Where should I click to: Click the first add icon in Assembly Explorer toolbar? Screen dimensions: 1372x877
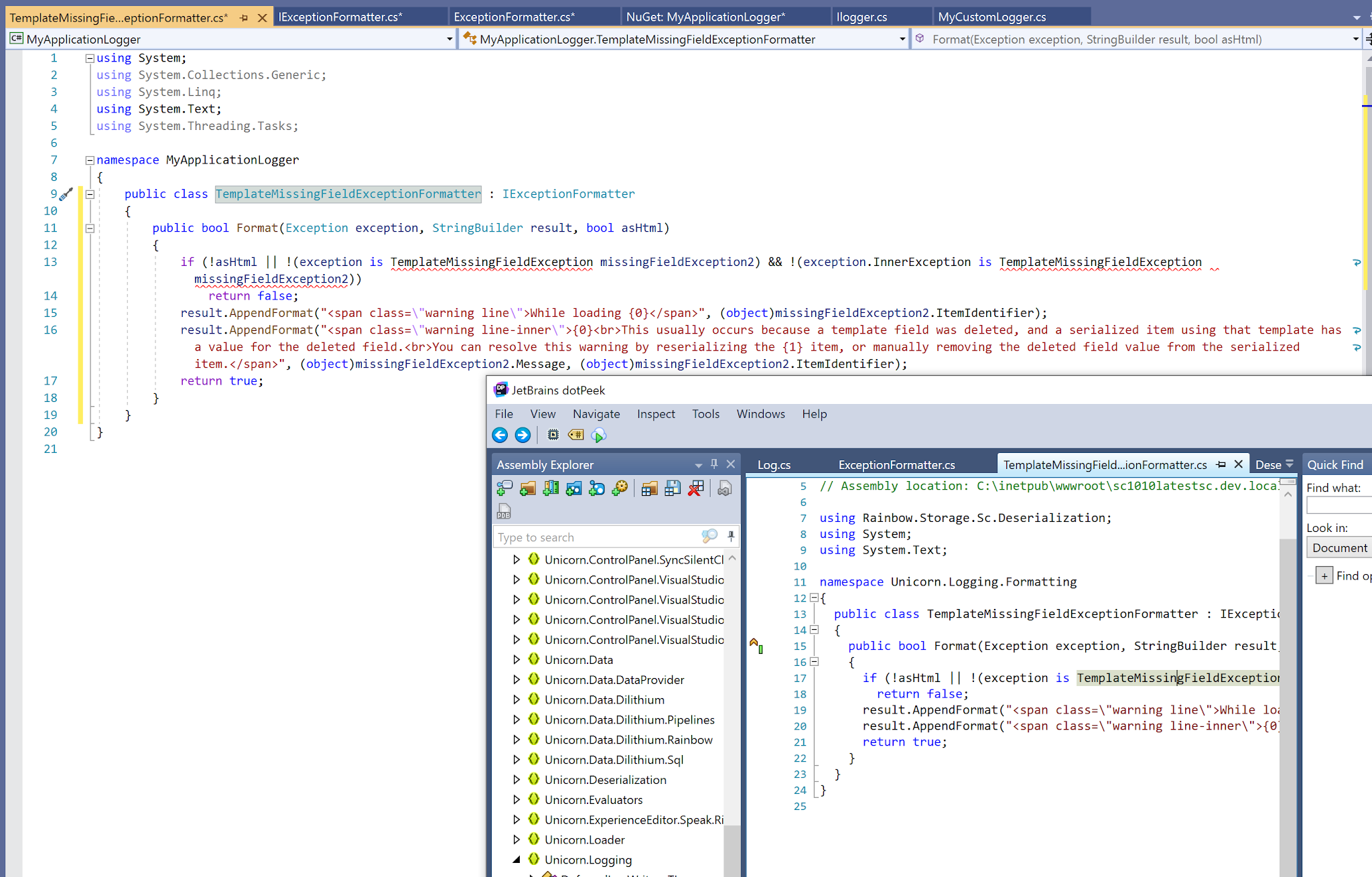(x=504, y=488)
